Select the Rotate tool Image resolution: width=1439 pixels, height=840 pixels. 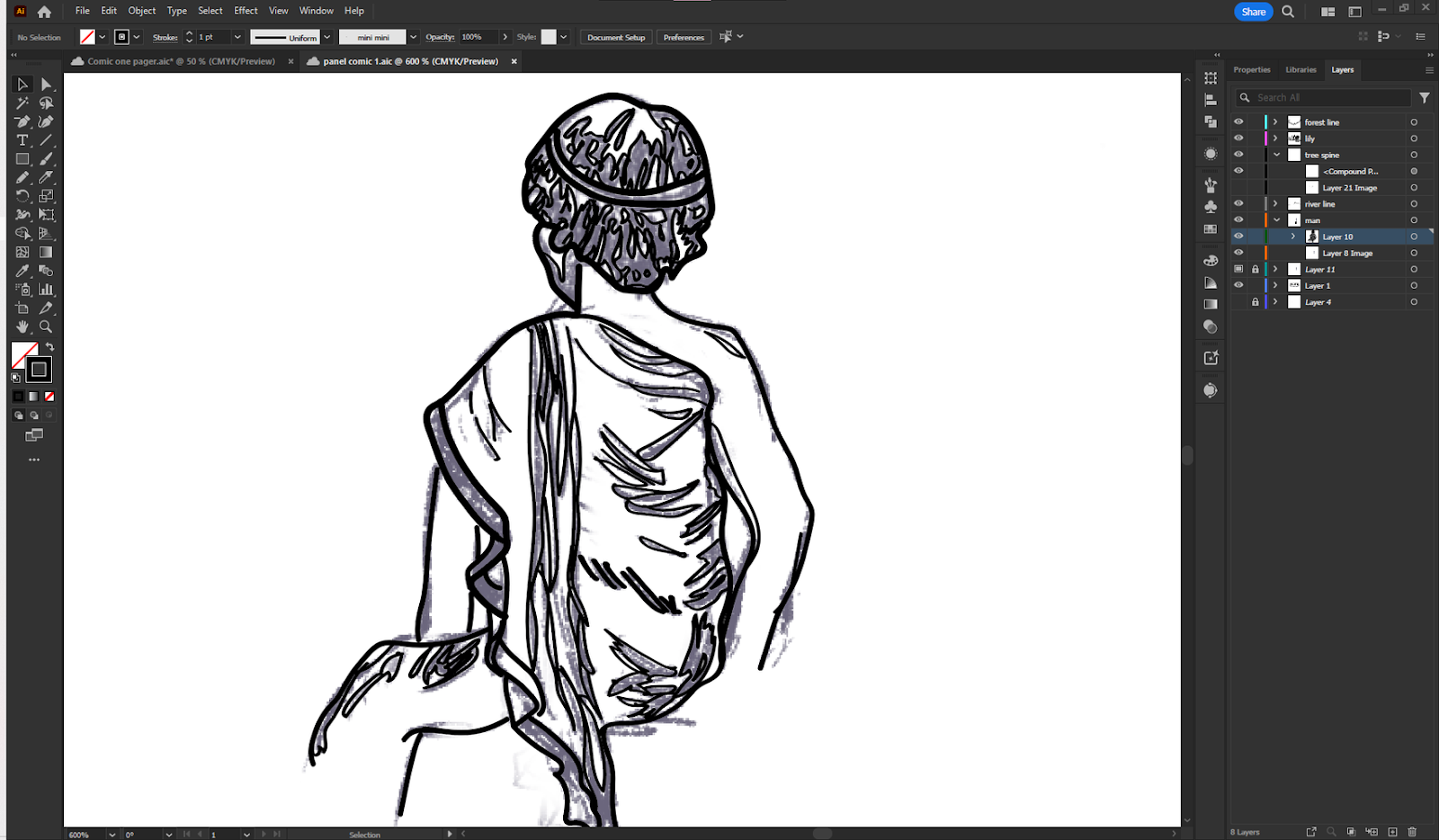coord(22,196)
